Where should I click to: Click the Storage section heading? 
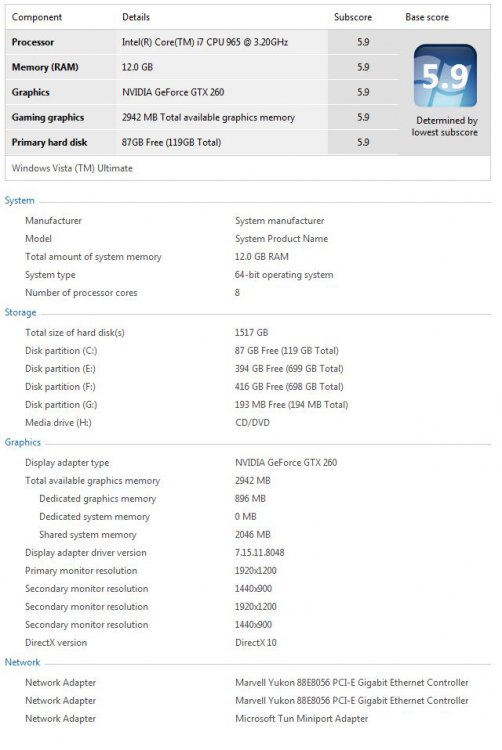[x=20, y=312]
